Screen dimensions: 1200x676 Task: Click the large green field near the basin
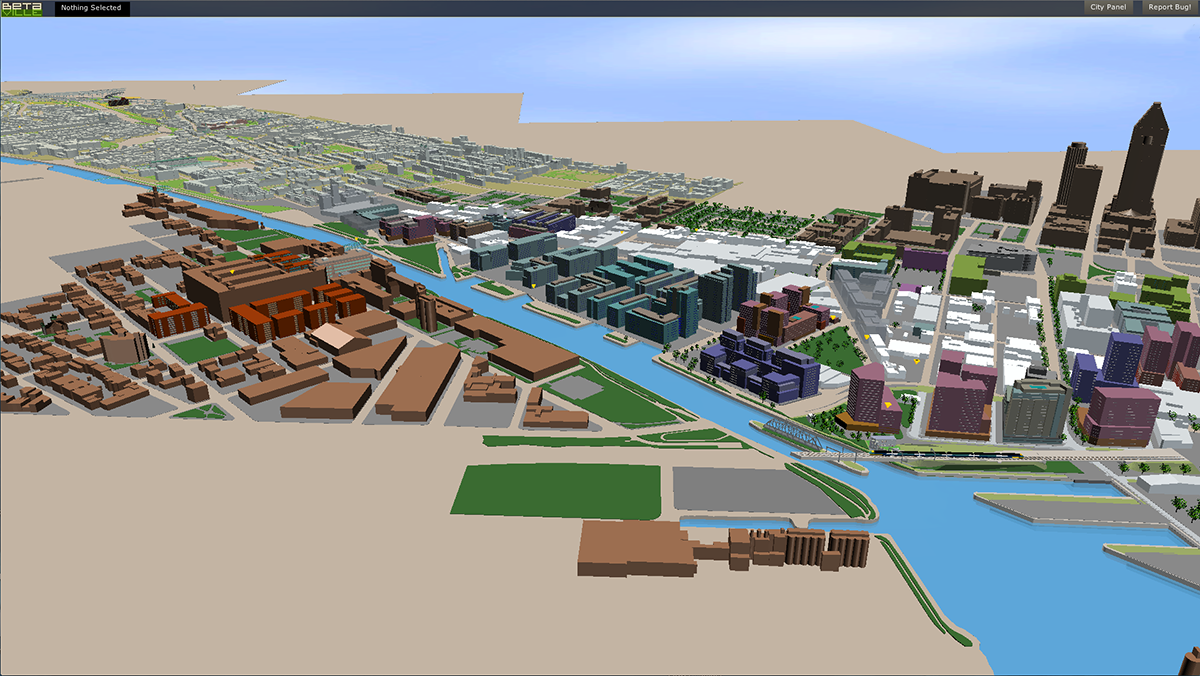(x=556, y=490)
